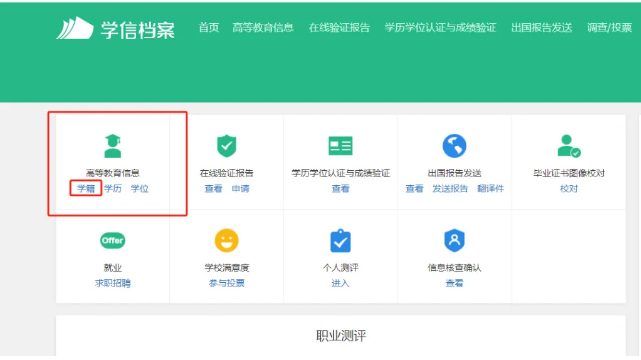641x360 pixels.
Task: Click the green Offer 就业 icon
Action: (x=112, y=240)
